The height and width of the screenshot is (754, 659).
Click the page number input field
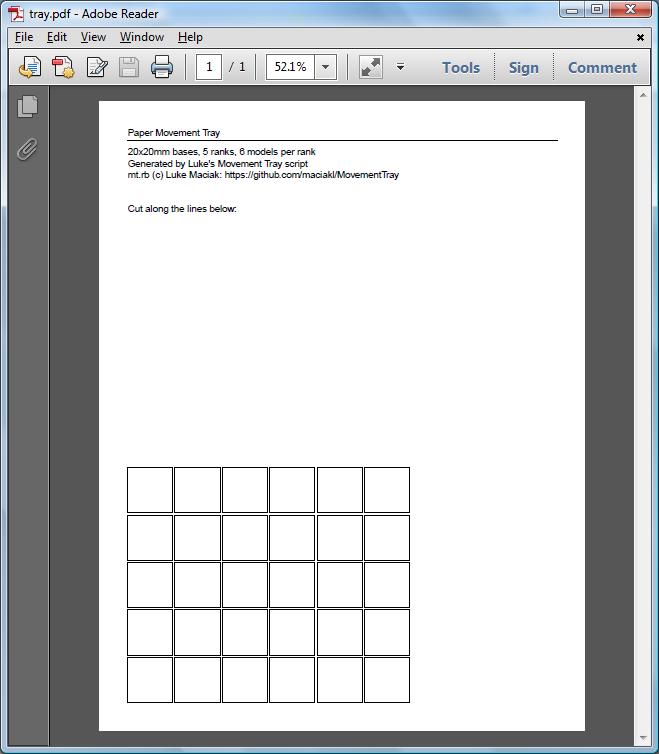209,68
